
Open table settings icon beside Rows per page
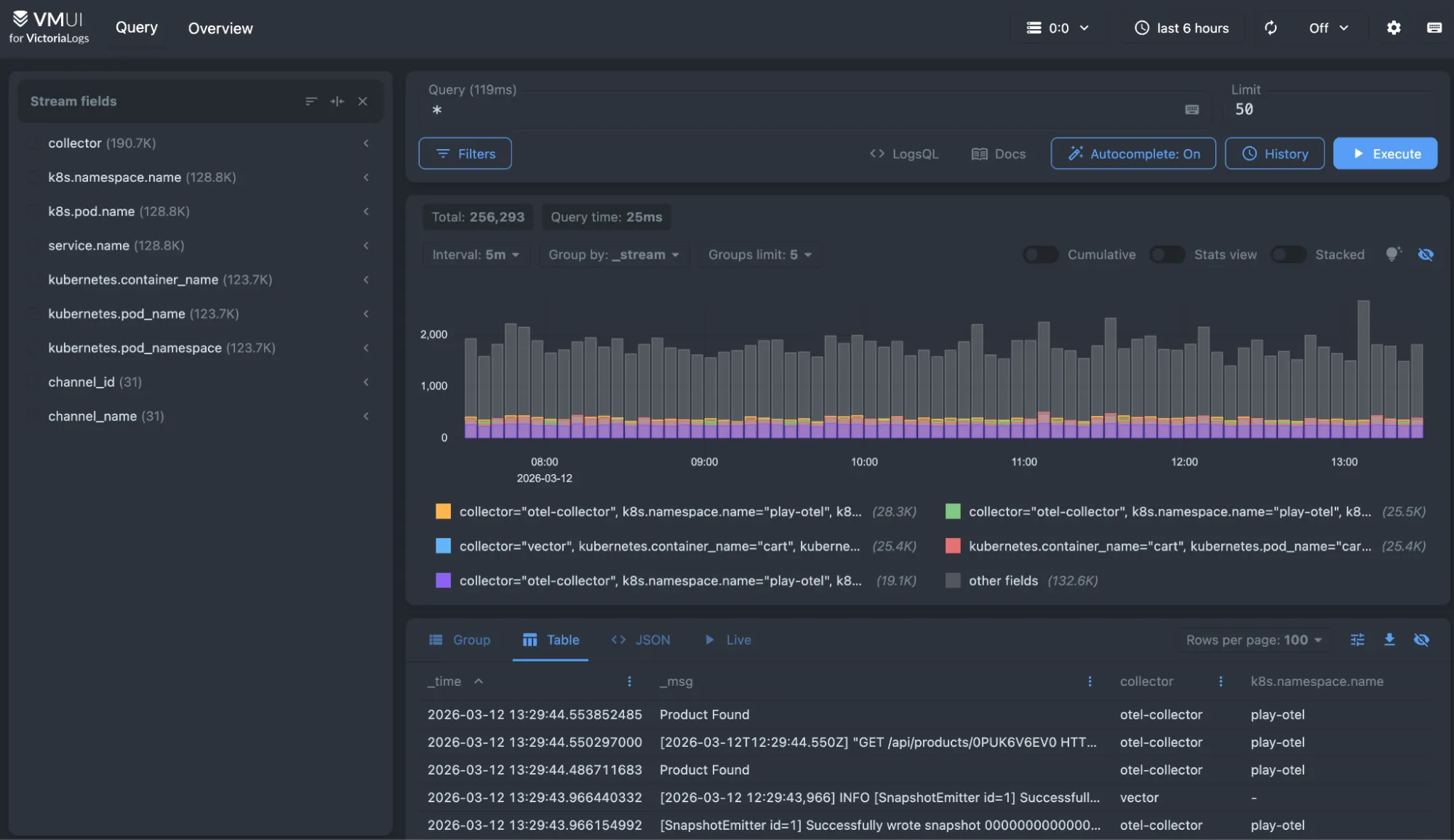1357,639
